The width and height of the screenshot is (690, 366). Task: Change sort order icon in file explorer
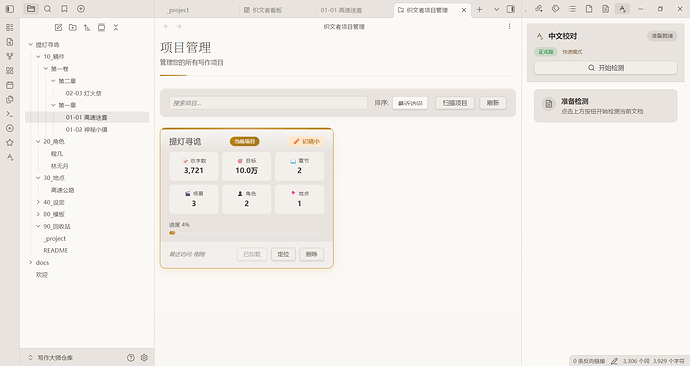(x=87, y=27)
